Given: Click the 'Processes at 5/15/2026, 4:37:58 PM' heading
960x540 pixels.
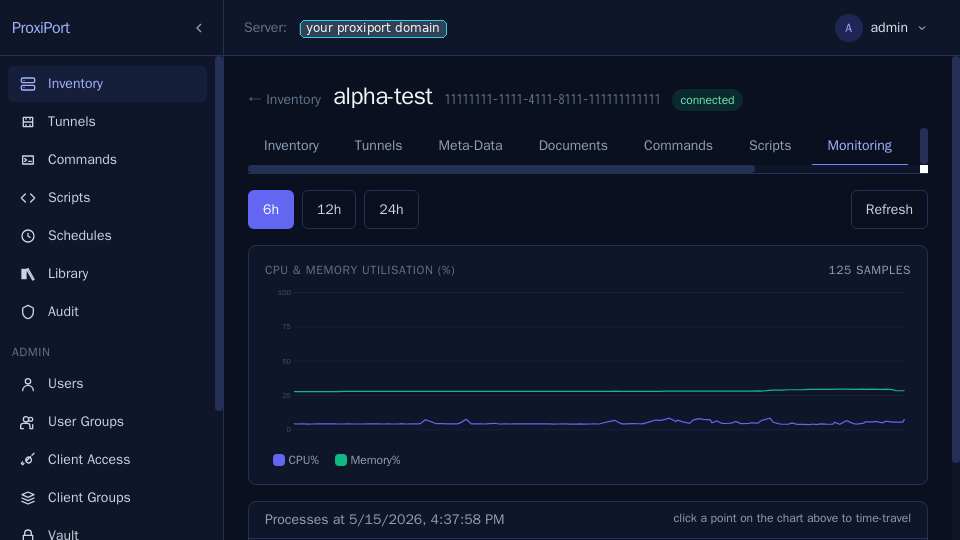Looking at the screenshot, I should [384, 520].
